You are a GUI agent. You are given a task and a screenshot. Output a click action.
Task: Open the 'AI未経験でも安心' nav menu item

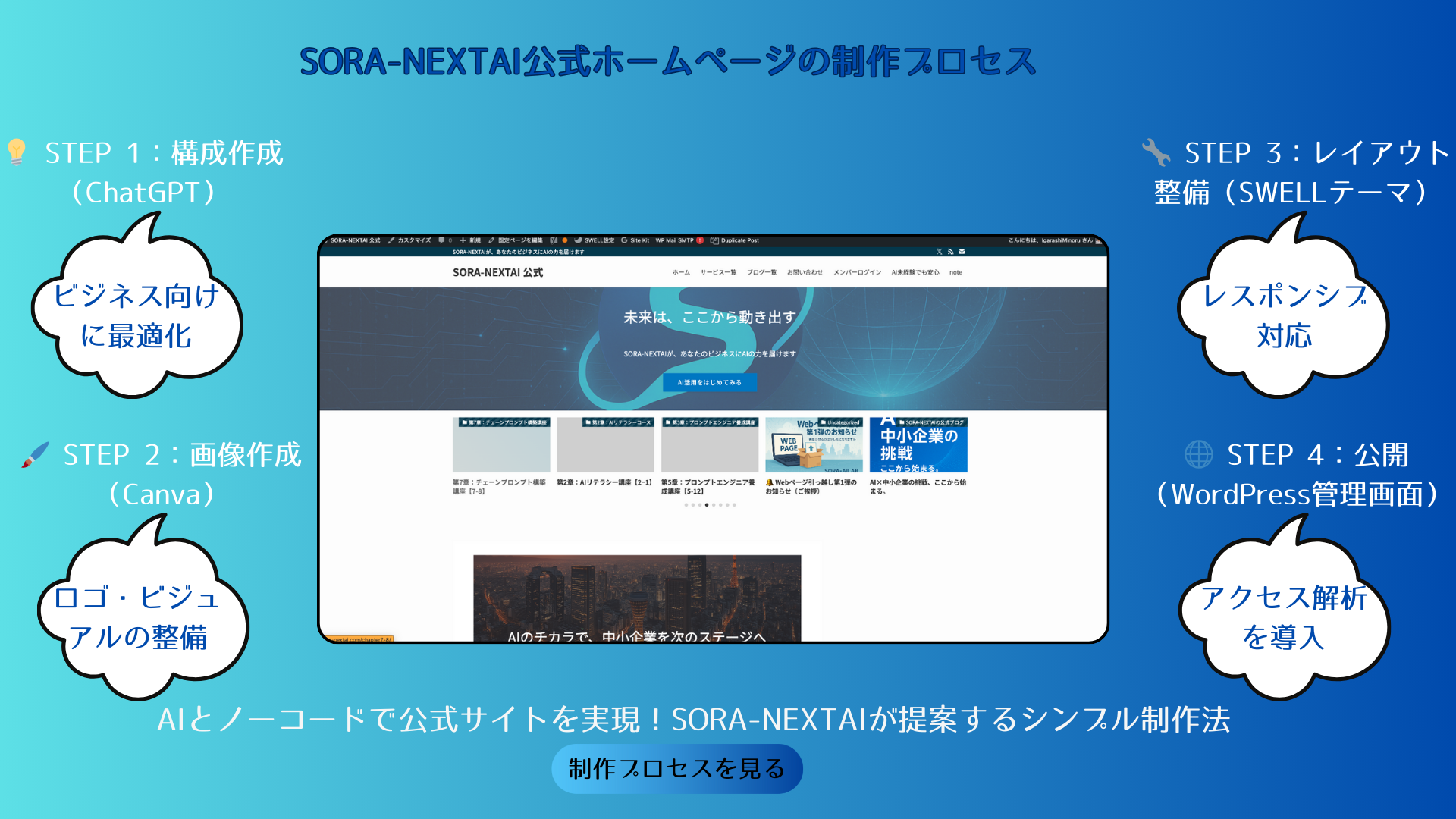[915, 272]
